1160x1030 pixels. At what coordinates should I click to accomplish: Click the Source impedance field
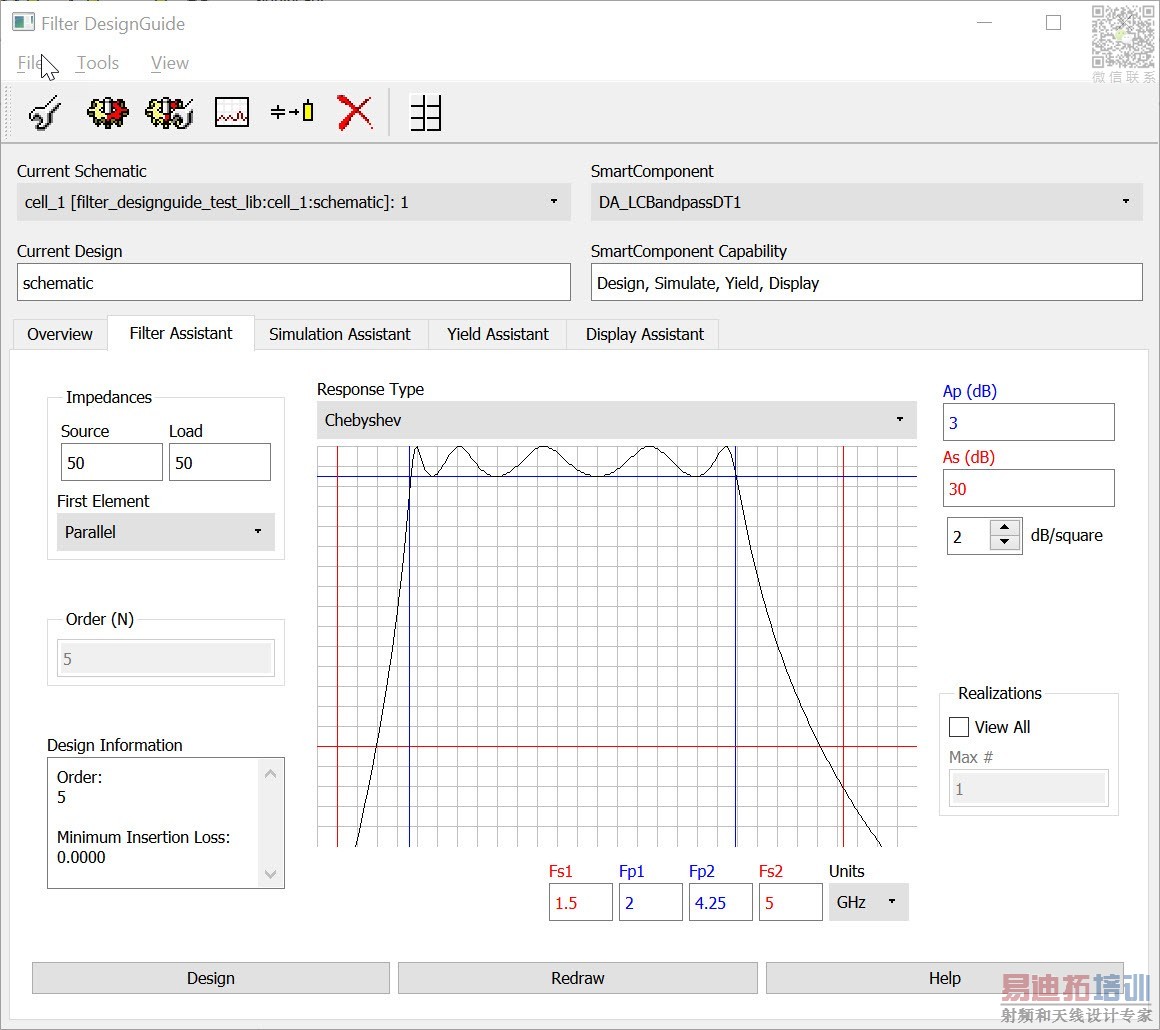[x=112, y=462]
